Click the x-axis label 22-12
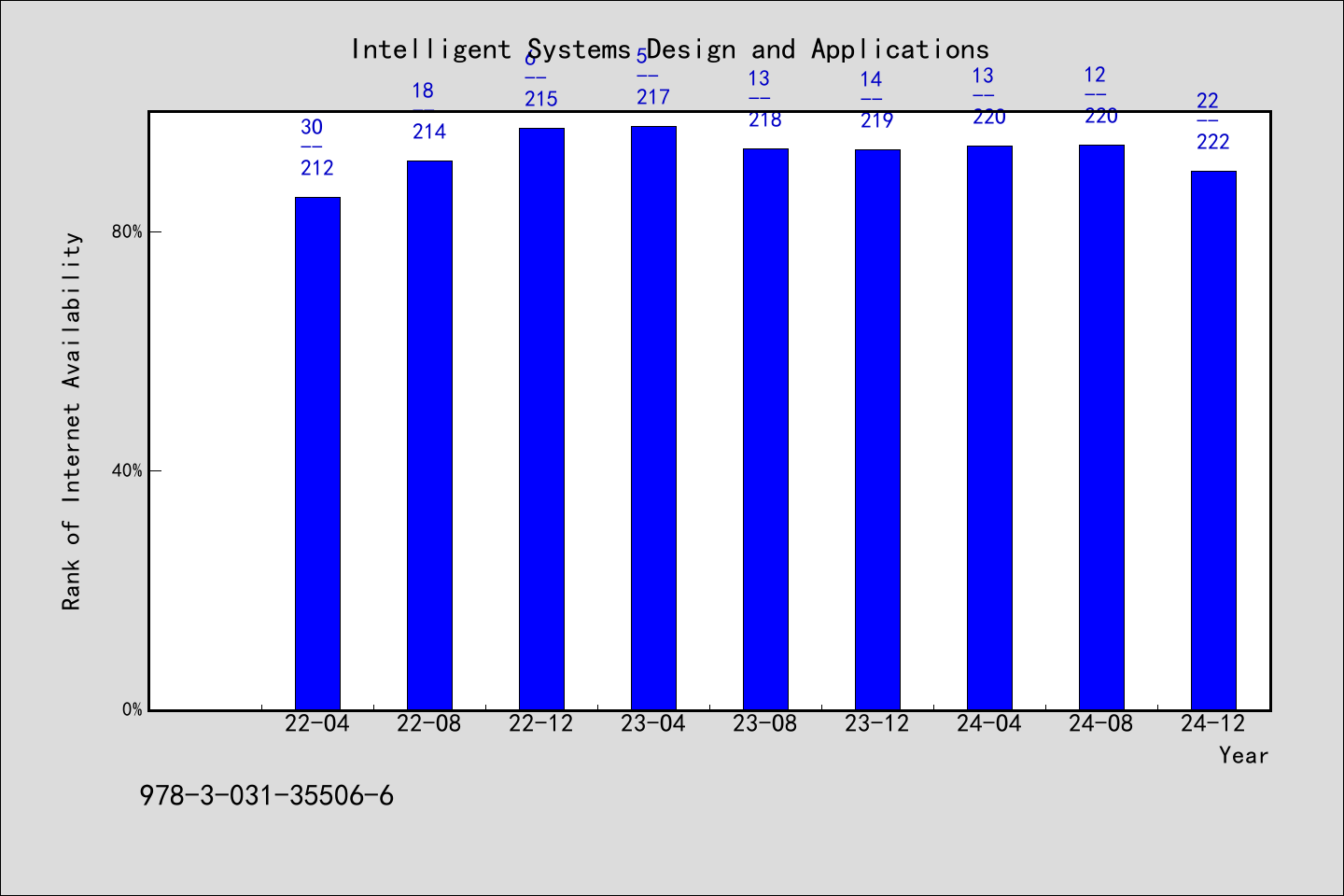The height and width of the screenshot is (896, 1344). coord(541,723)
